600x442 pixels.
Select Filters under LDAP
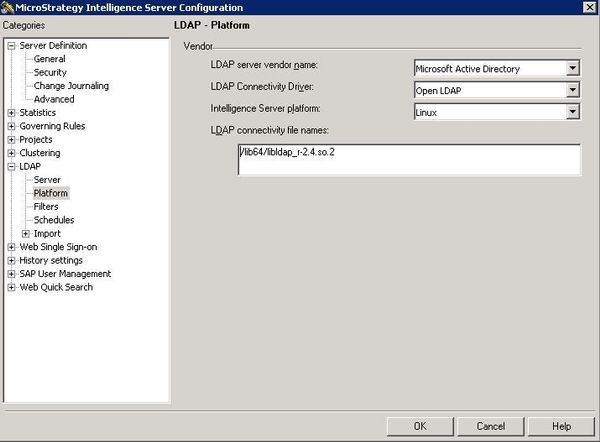pyautogui.click(x=47, y=207)
